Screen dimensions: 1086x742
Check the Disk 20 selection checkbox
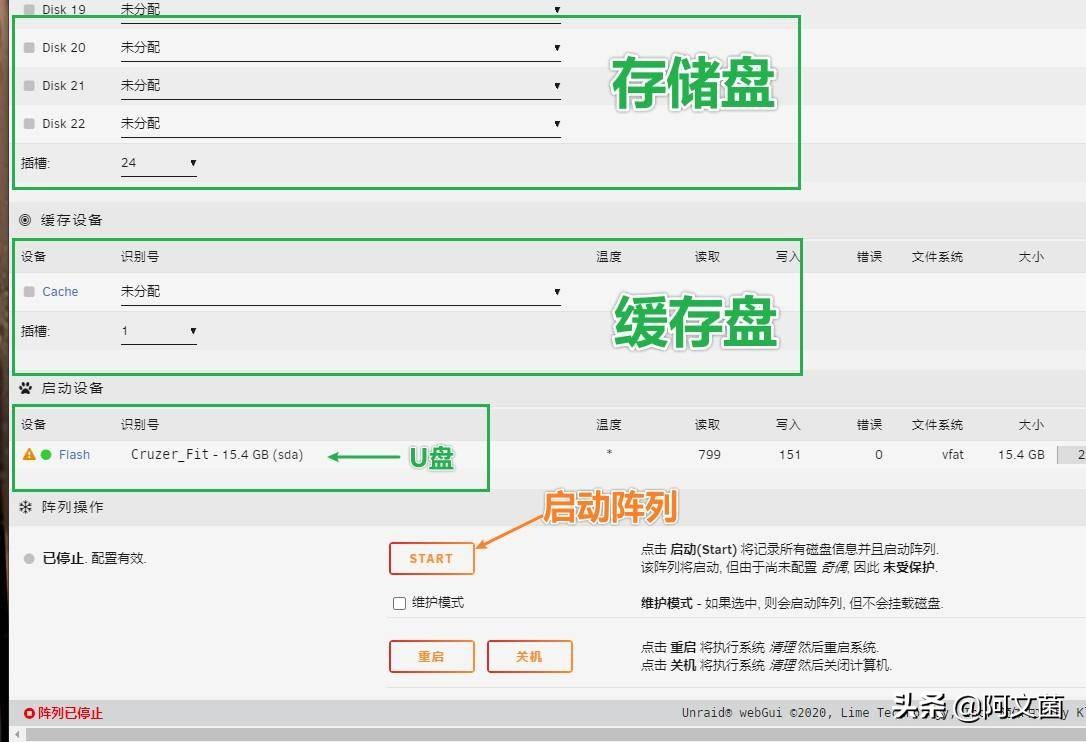point(28,45)
